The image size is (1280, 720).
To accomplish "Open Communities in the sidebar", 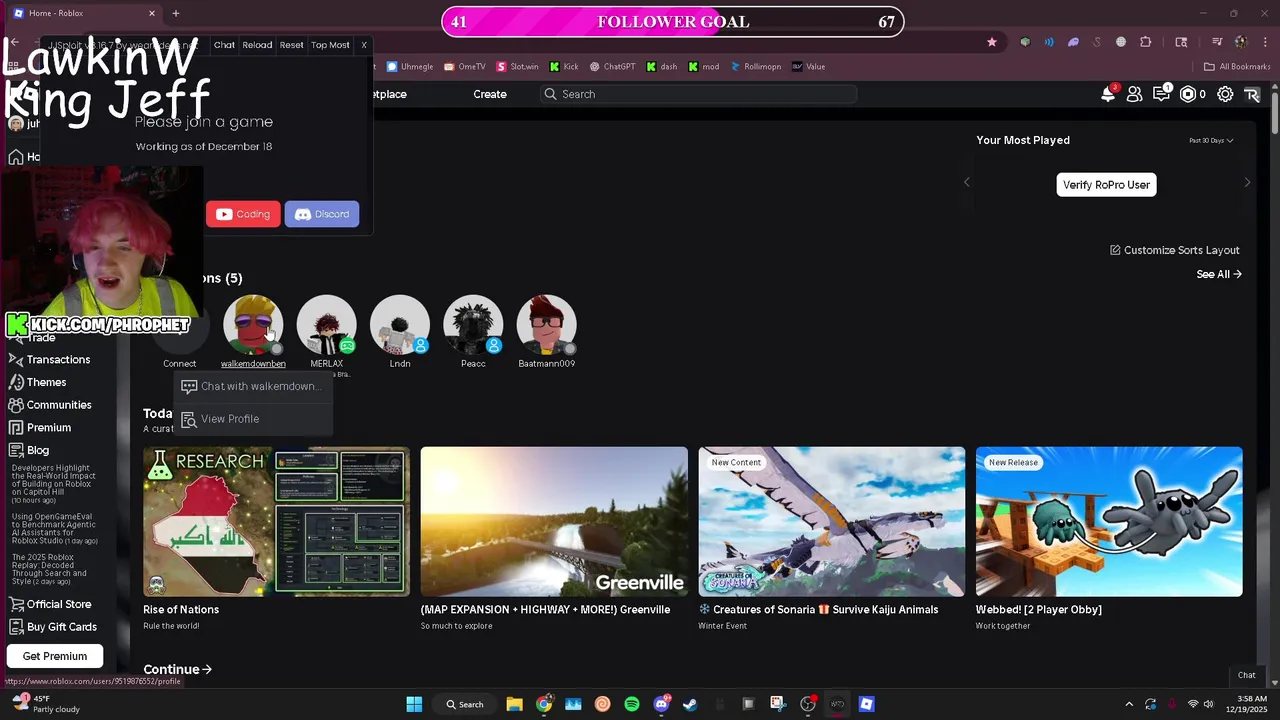I will [x=50, y=405].
